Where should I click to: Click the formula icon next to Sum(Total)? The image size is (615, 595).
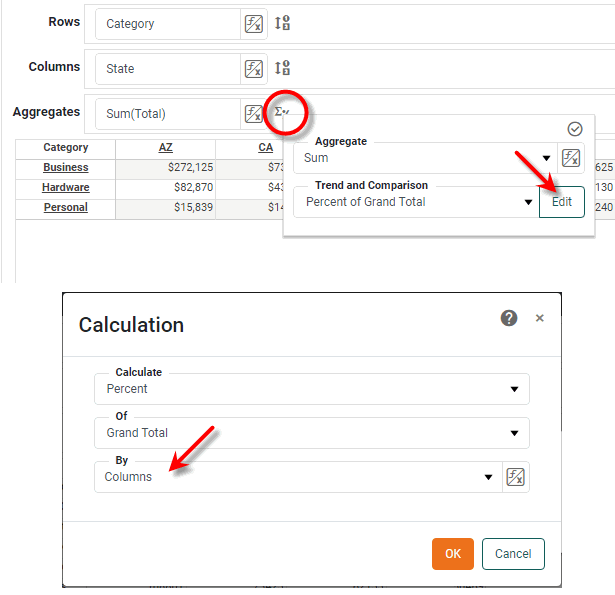click(x=254, y=114)
